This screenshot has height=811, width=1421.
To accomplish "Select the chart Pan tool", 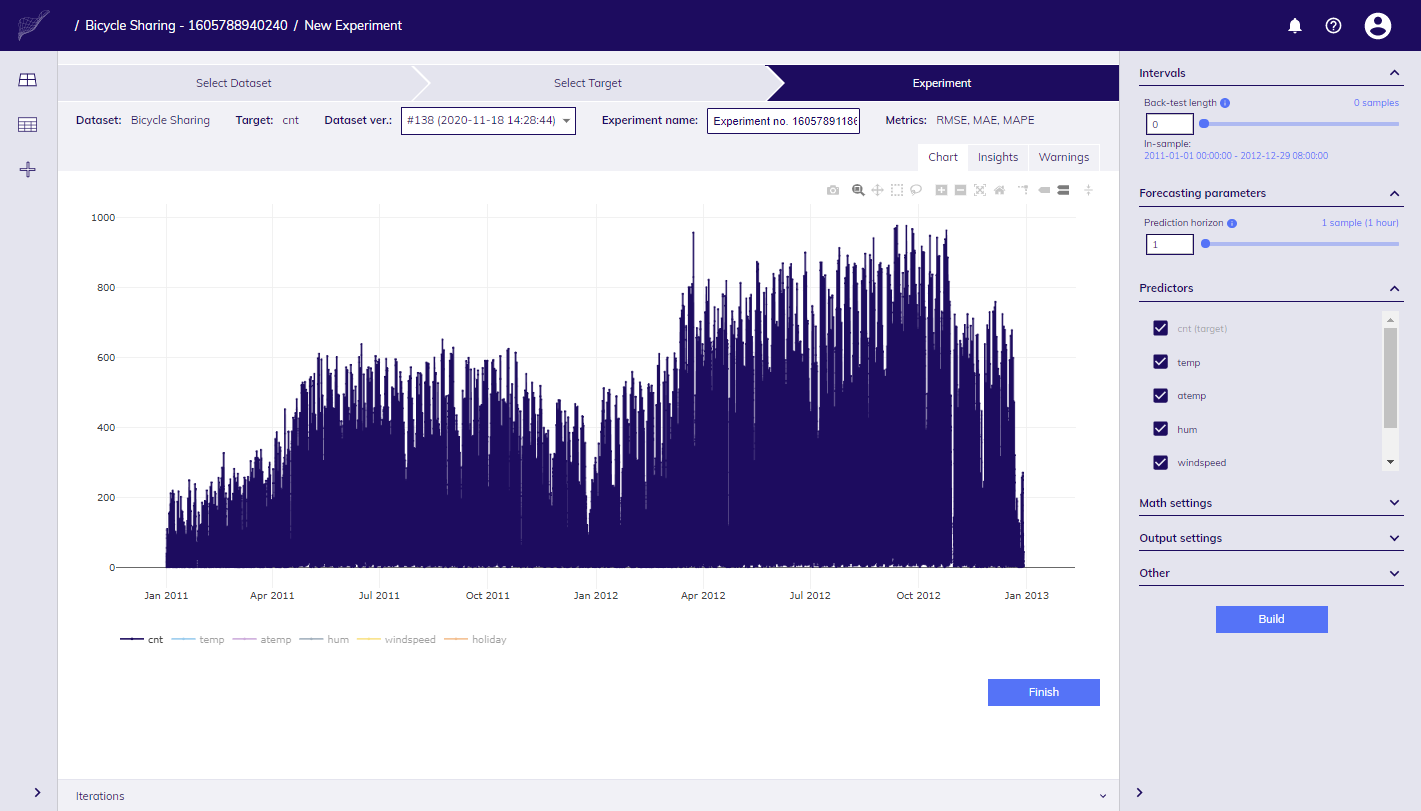I will [877, 190].
